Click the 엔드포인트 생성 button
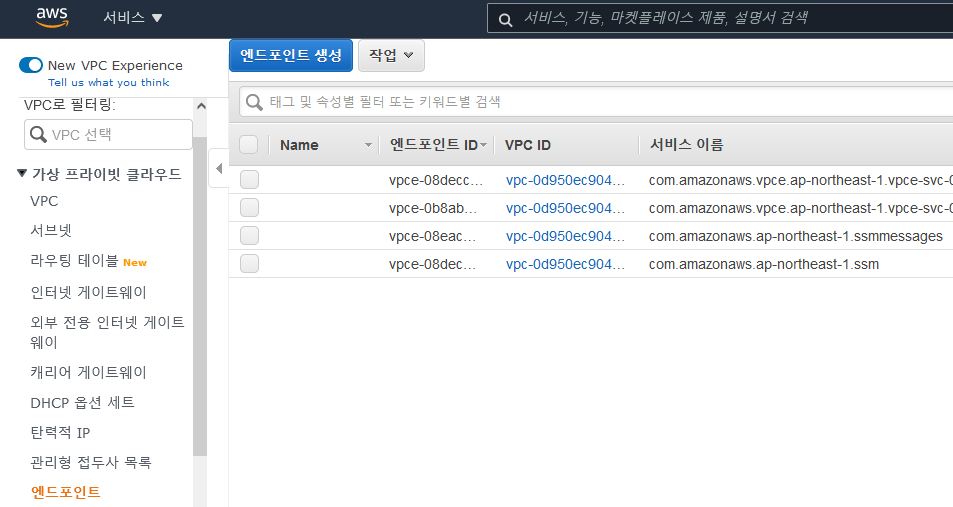Image resolution: width=953 pixels, height=507 pixels. click(x=291, y=56)
